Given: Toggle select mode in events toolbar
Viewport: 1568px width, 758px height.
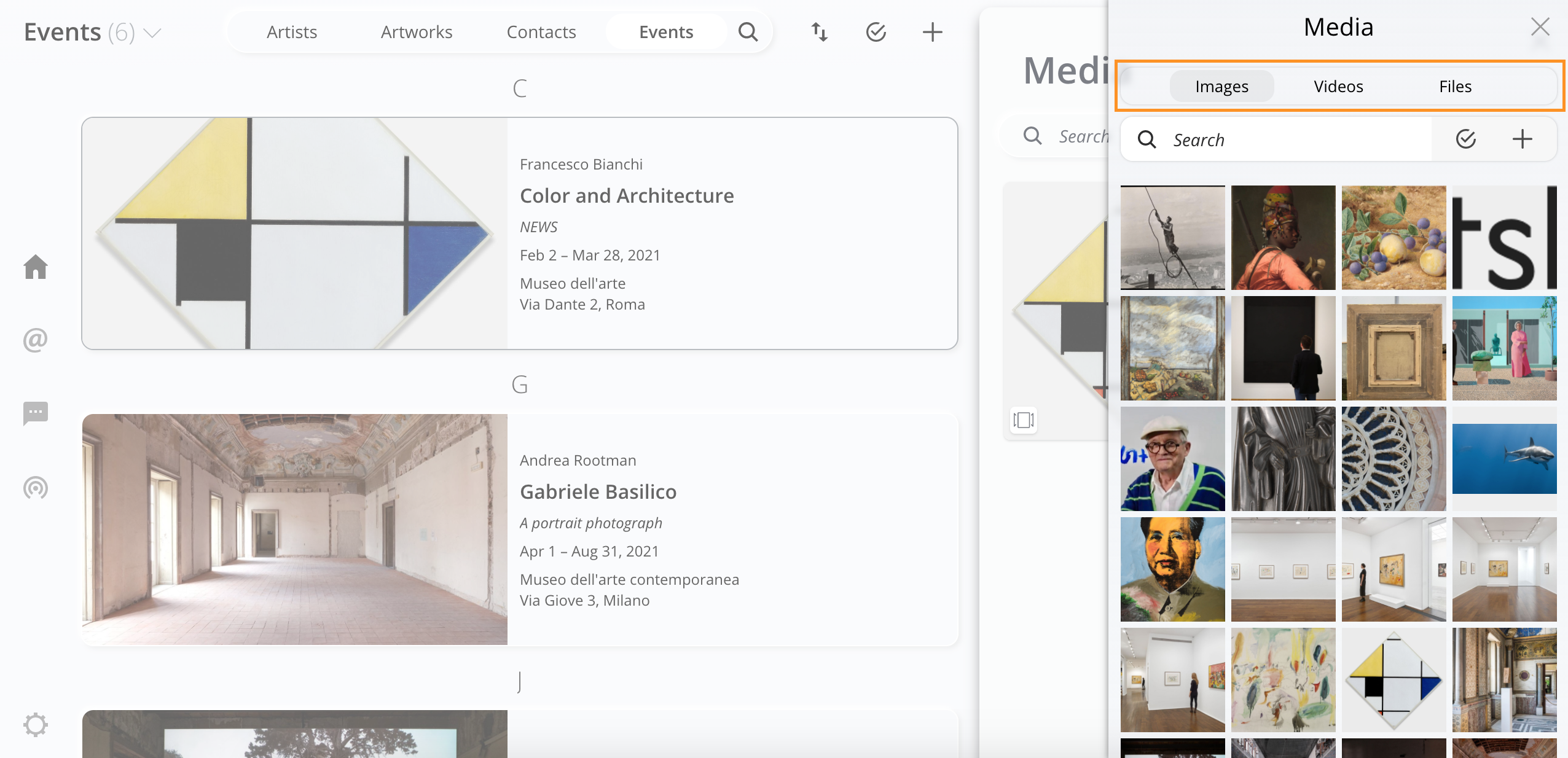Looking at the screenshot, I should 876,32.
